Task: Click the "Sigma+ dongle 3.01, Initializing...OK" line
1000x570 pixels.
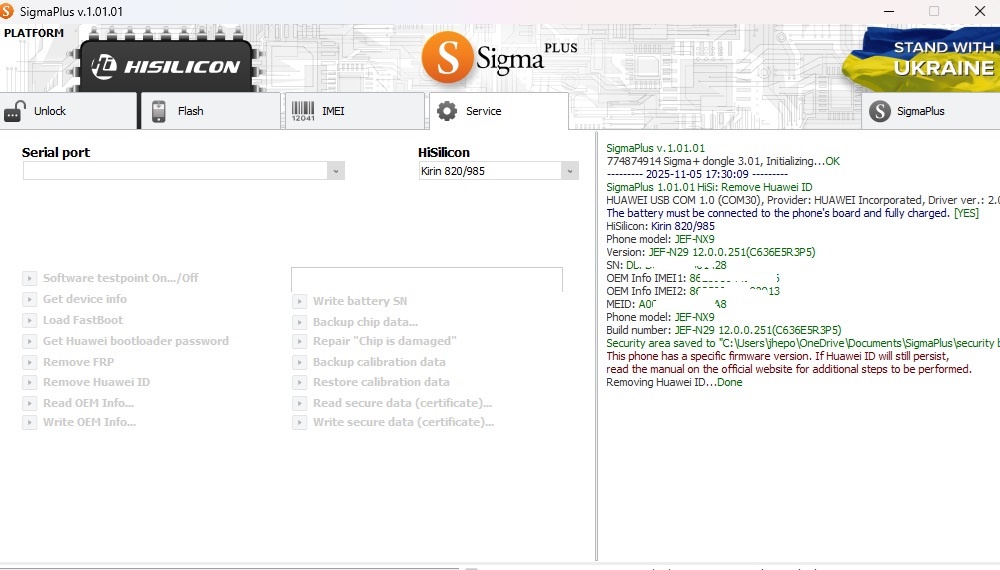Action: 723,161
